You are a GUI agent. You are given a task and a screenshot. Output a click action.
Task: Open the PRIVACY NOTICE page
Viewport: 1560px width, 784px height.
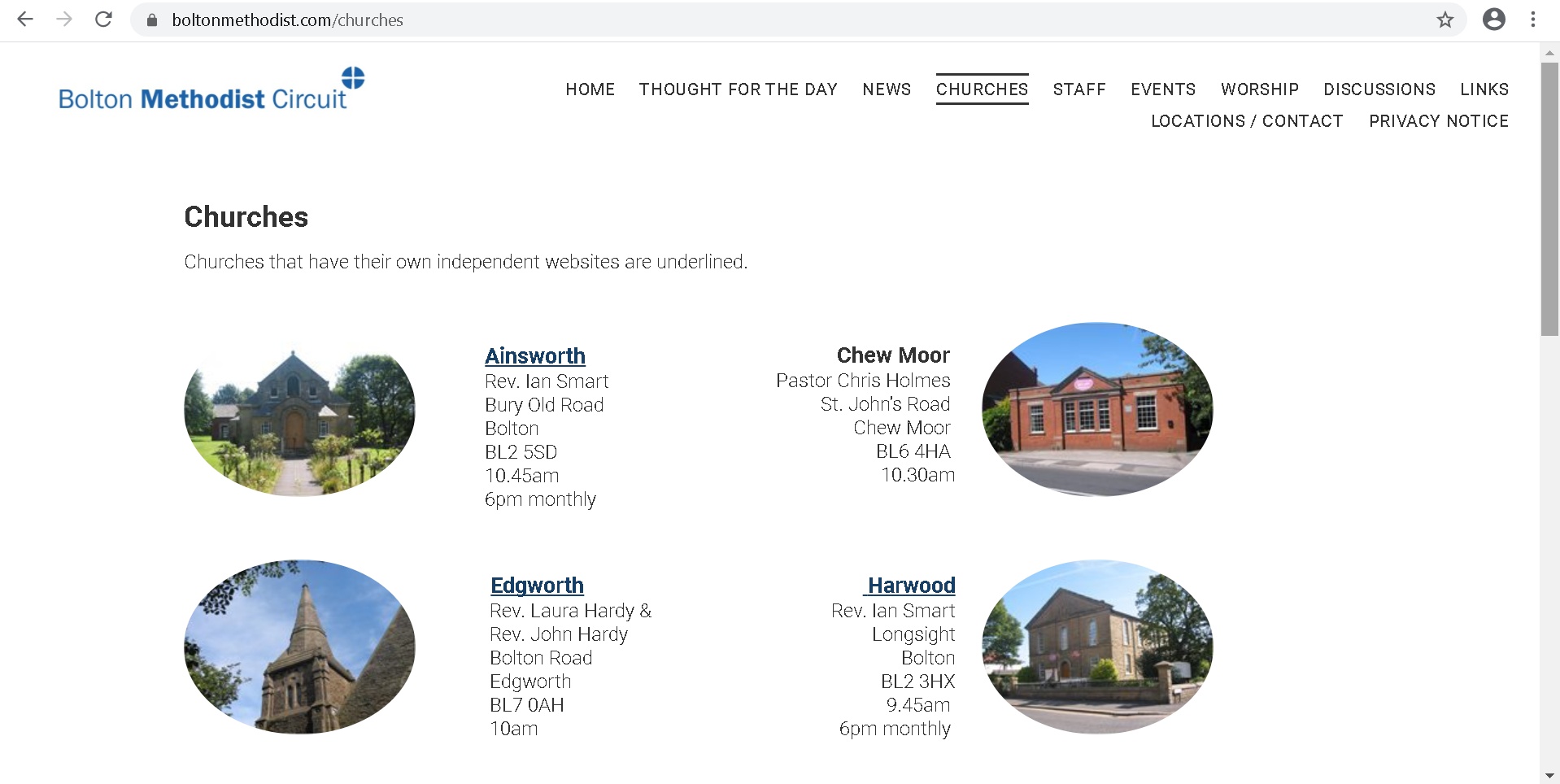pos(1438,120)
